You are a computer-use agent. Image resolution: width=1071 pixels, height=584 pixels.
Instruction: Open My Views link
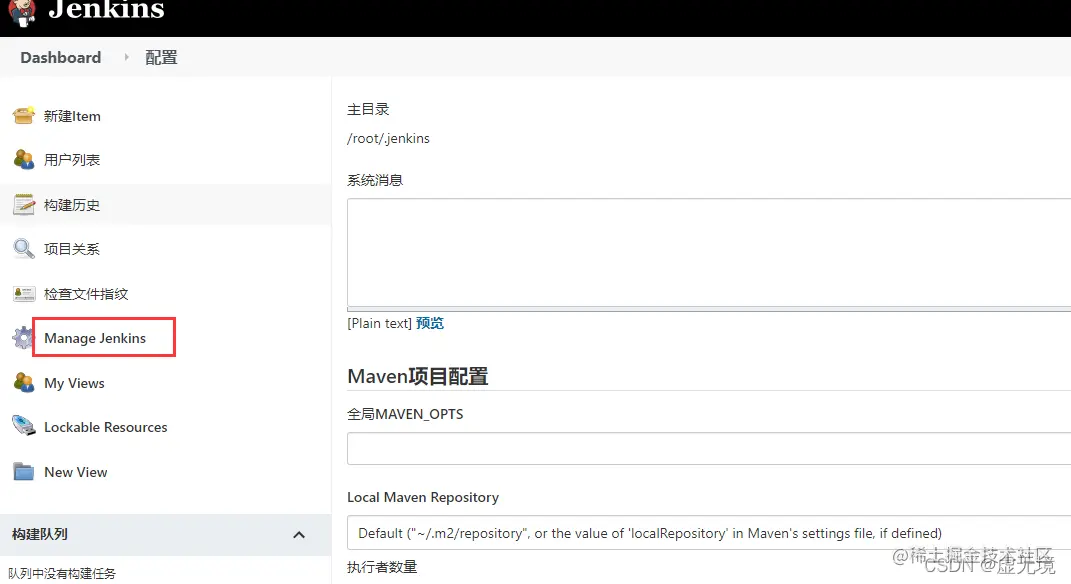74,383
